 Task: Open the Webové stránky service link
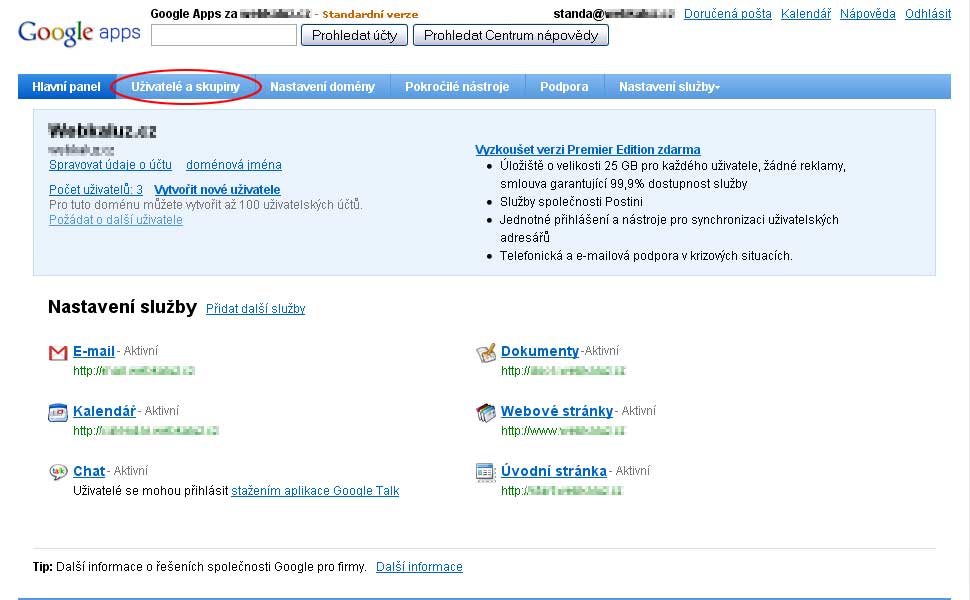[x=557, y=411]
